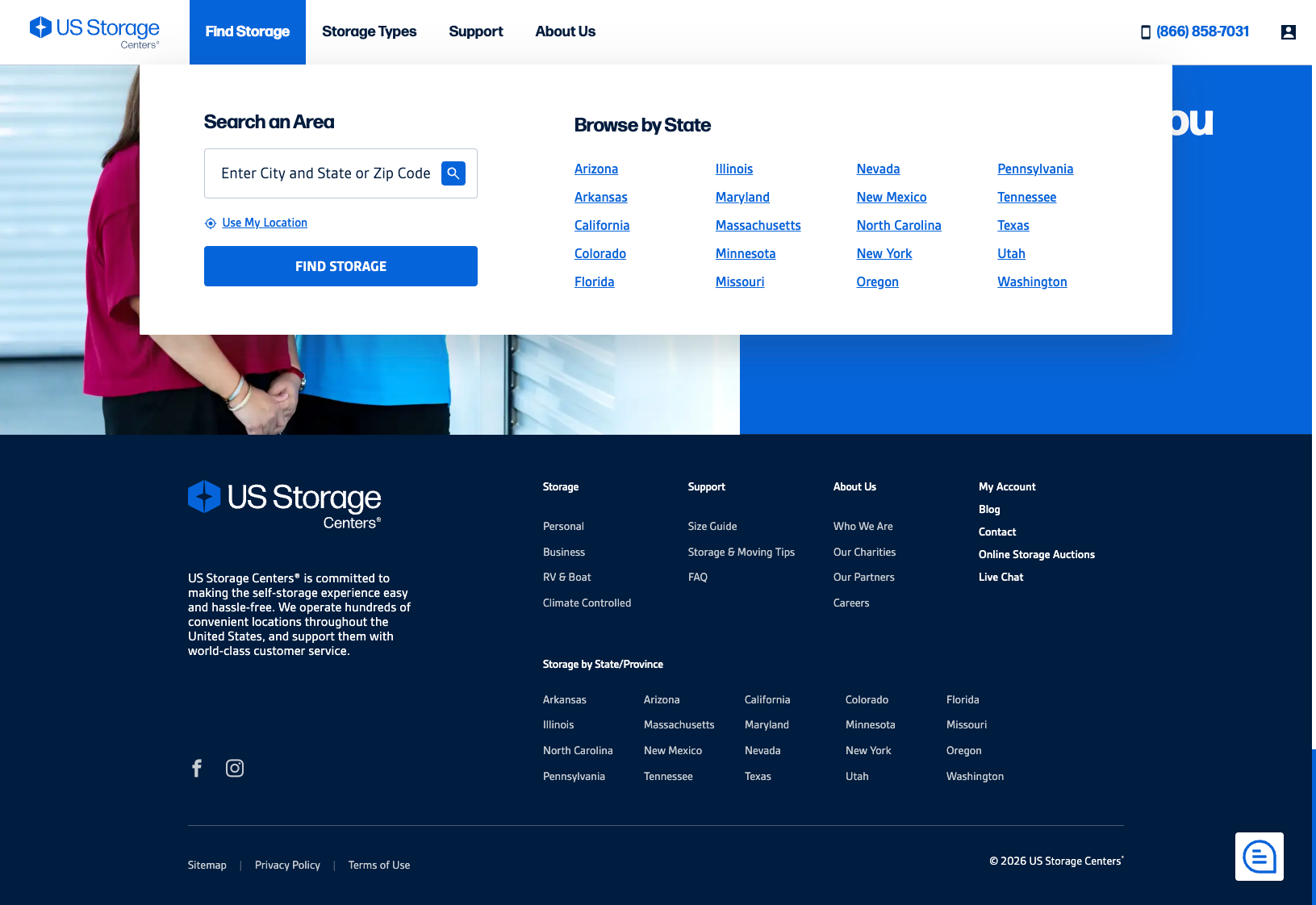The image size is (1316, 905).
Task: Open Online Storage Auctions in footer
Action: coord(1037,554)
